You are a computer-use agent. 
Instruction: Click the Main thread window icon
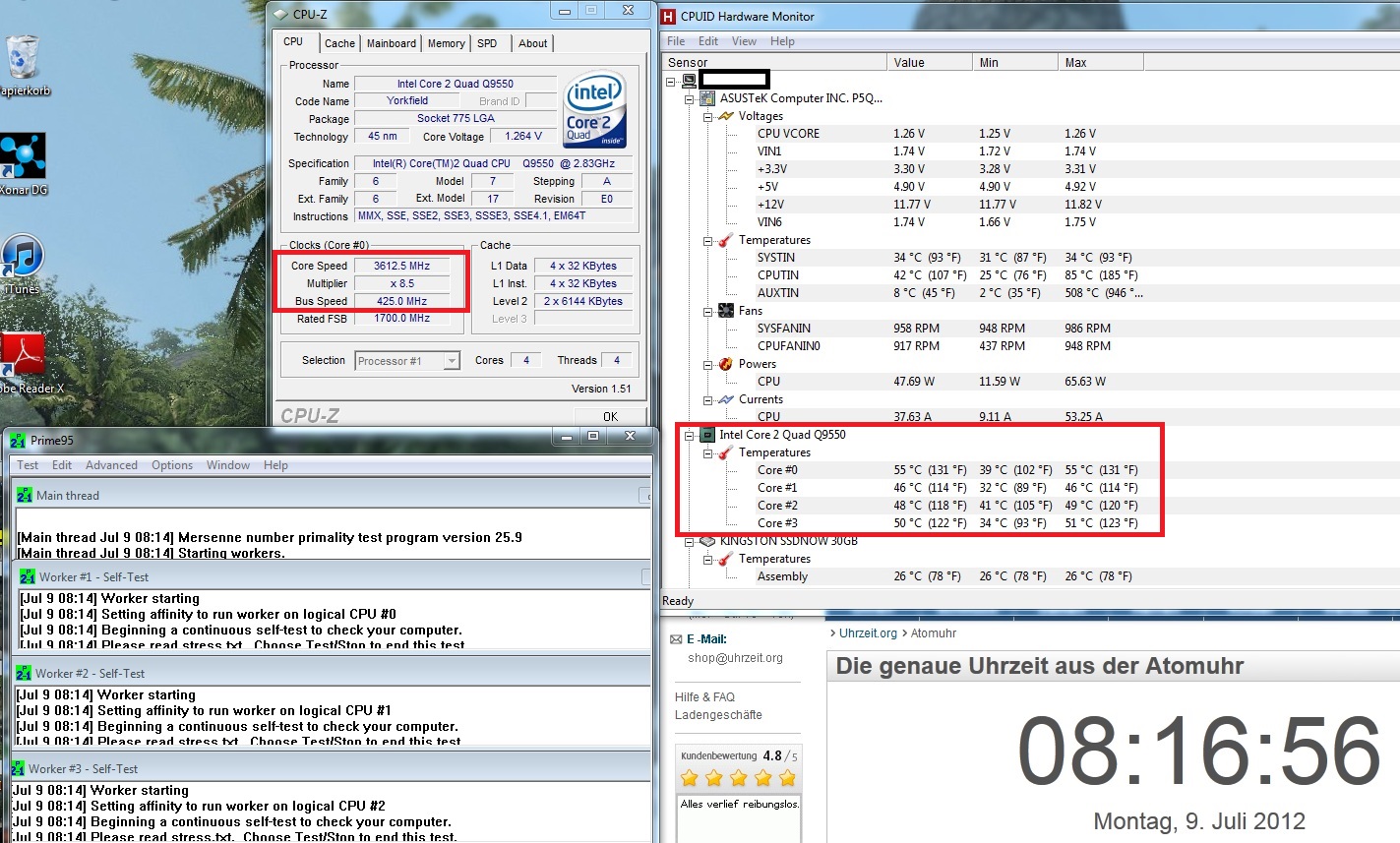click(x=25, y=495)
